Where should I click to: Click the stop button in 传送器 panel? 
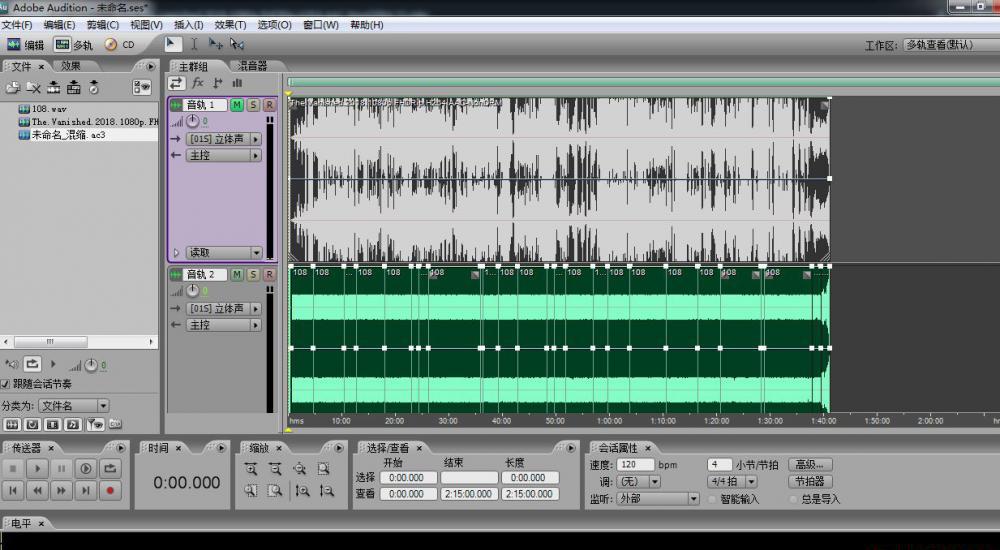pyautogui.click(x=13, y=469)
